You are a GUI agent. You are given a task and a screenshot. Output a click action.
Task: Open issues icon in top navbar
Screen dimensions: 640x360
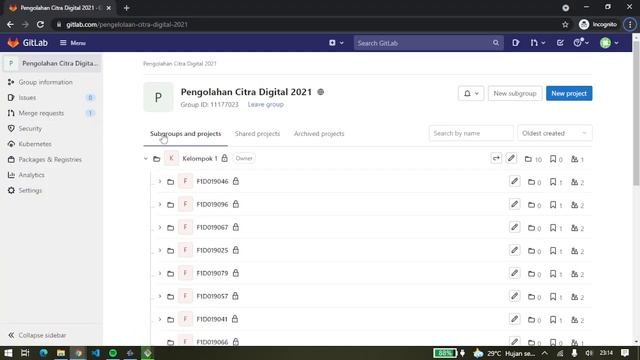[x=516, y=43]
